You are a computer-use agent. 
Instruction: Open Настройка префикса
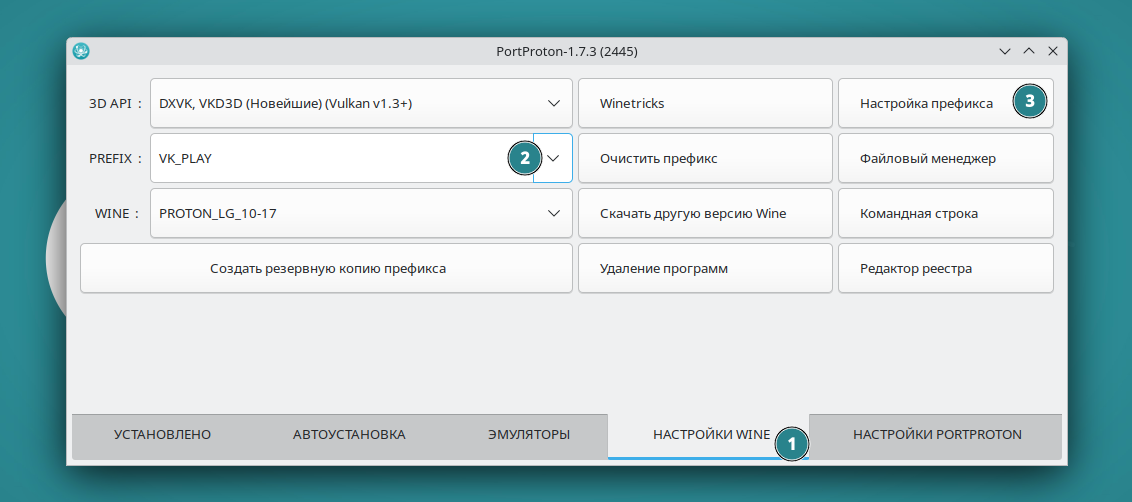[x=926, y=103]
